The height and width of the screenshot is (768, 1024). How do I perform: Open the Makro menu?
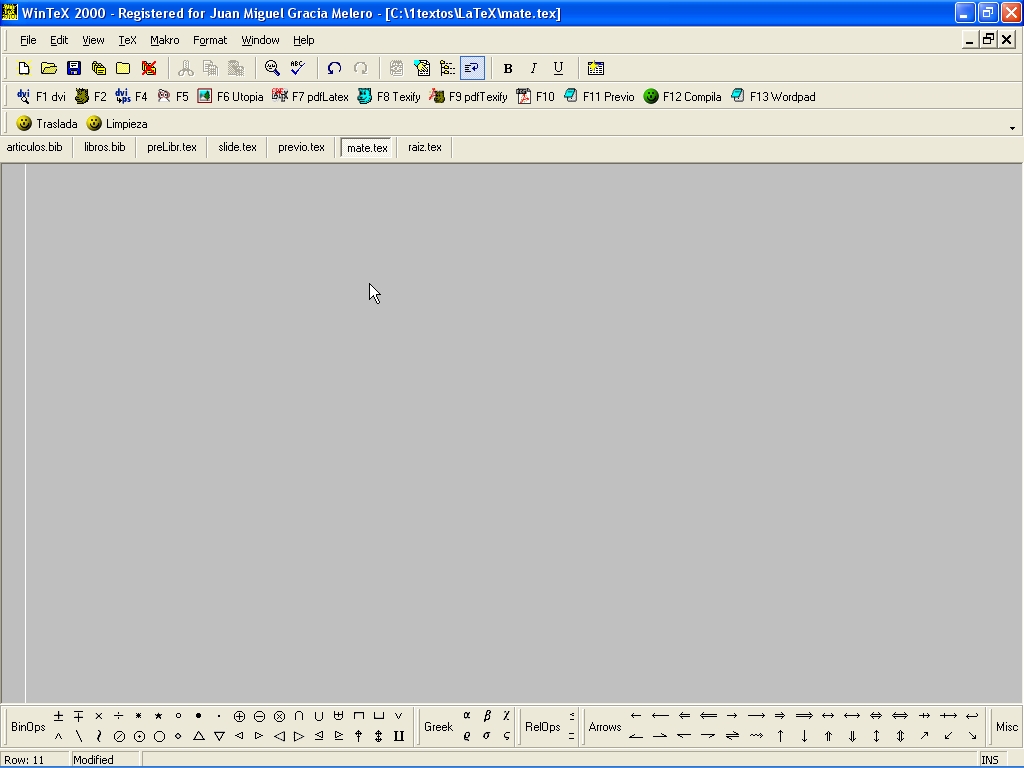tap(165, 40)
